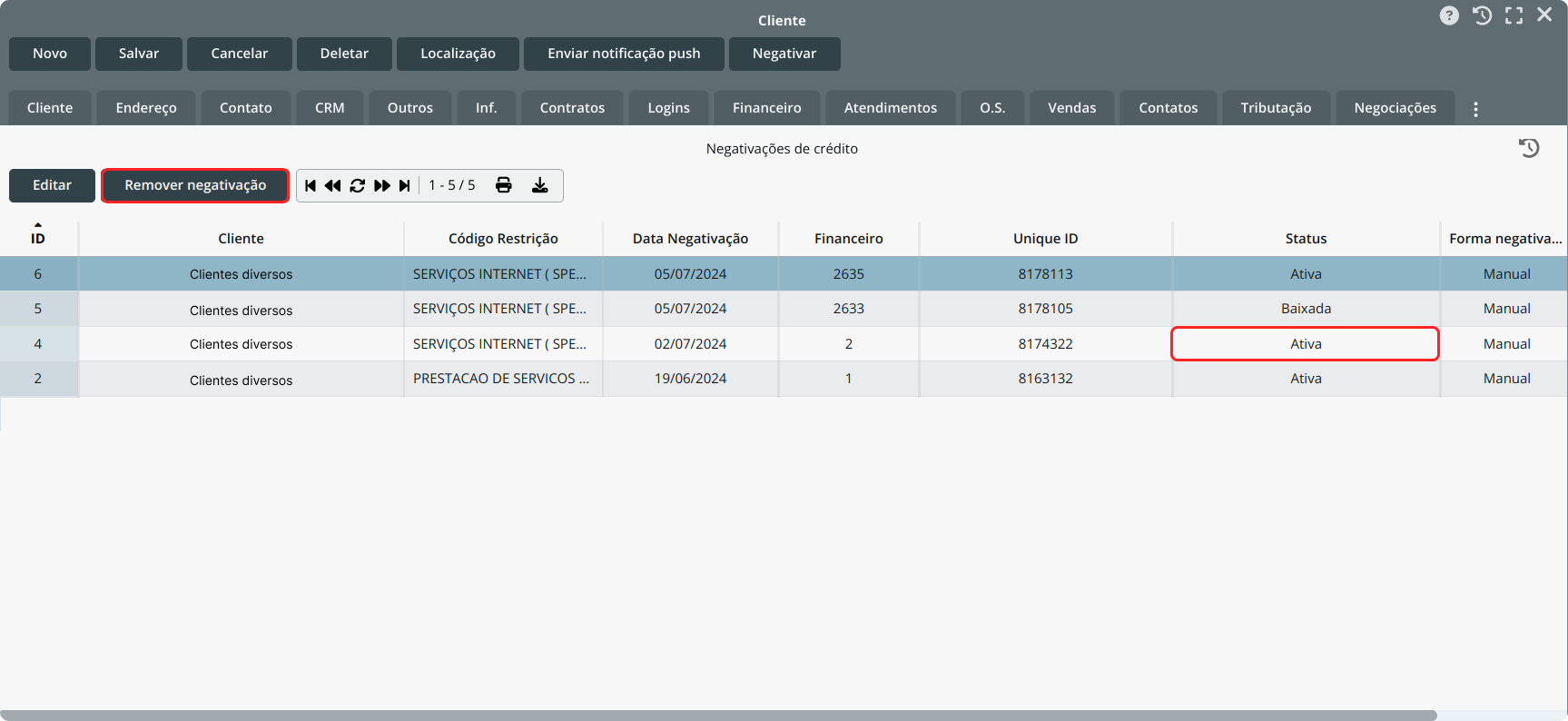Refresh the negativações list
1568x721 pixels.
click(358, 185)
